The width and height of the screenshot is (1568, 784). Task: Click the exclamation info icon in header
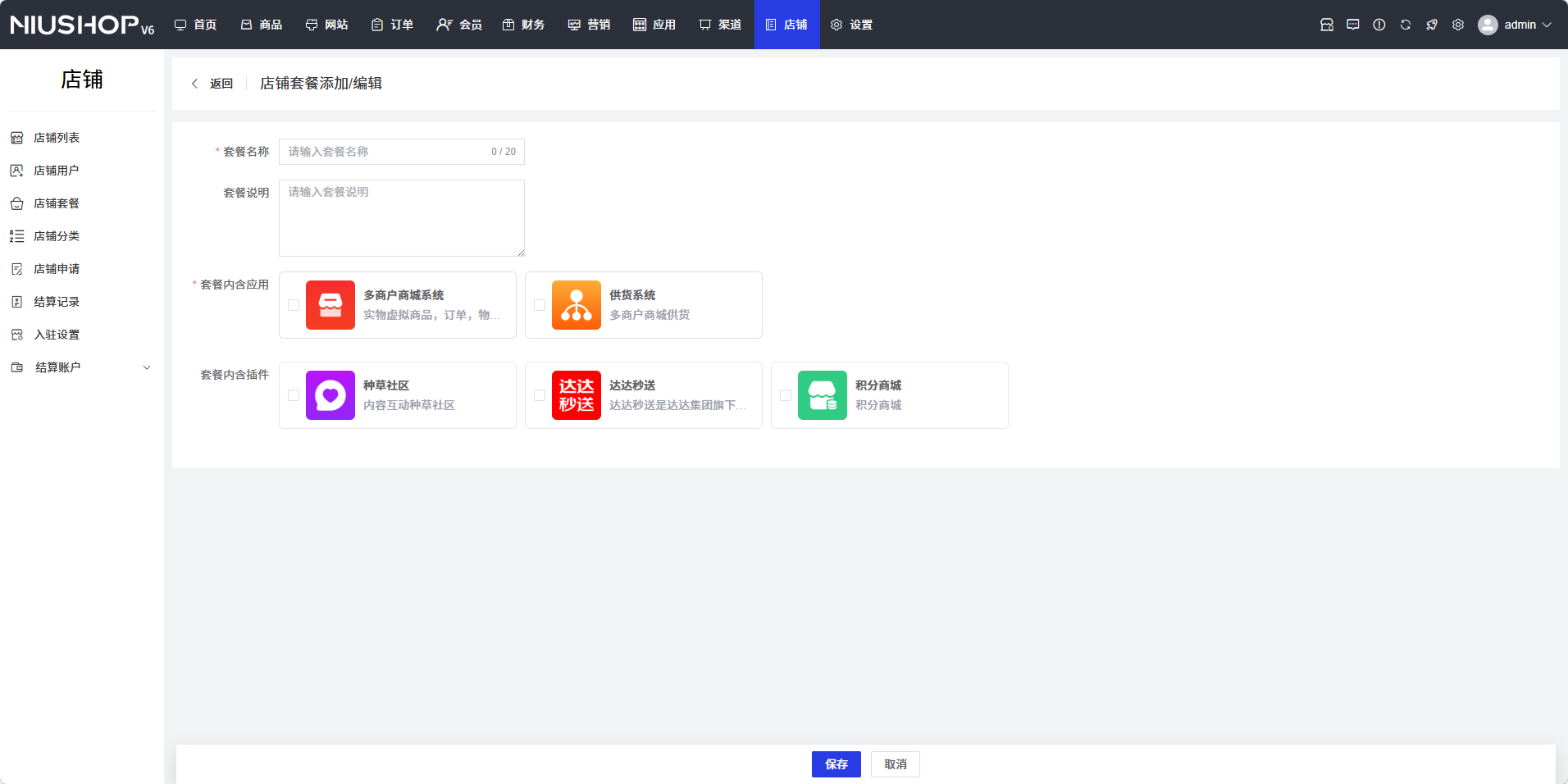click(1379, 25)
